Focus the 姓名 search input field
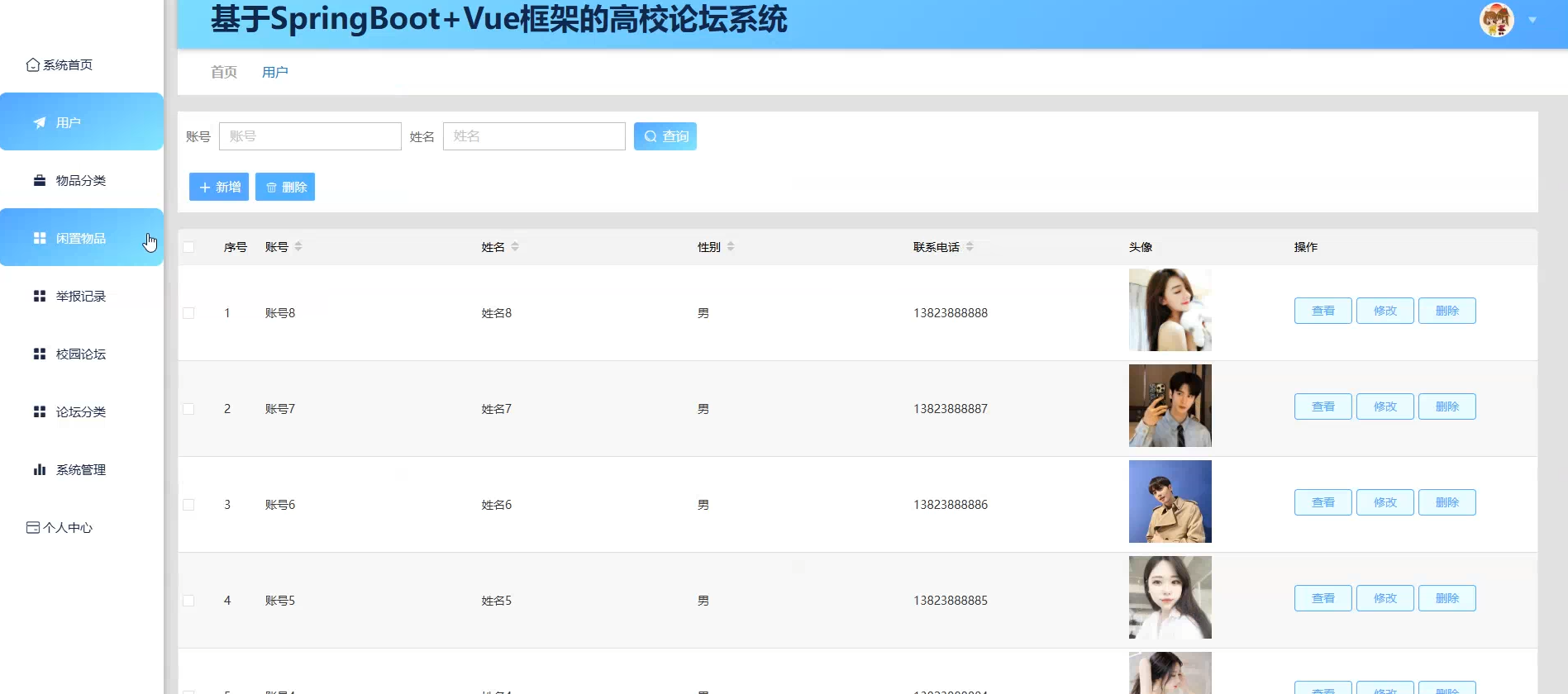The width and height of the screenshot is (1568, 694). tap(534, 136)
